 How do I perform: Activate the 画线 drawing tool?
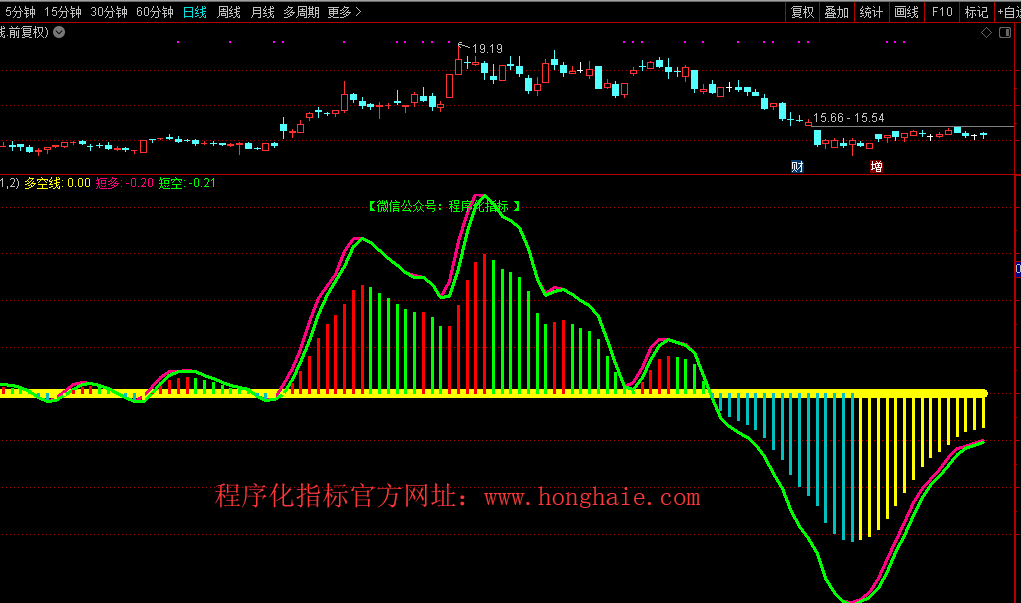(x=906, y=12)
